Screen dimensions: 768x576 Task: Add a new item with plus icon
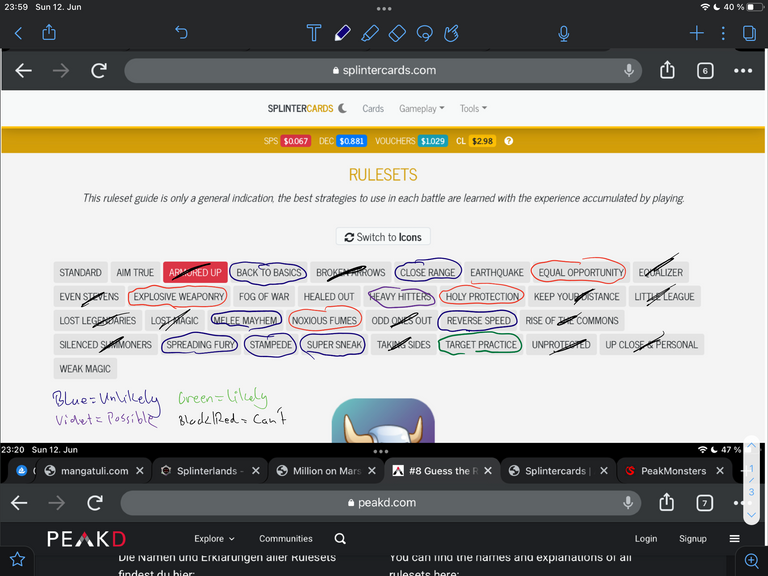tap(696, 33)
